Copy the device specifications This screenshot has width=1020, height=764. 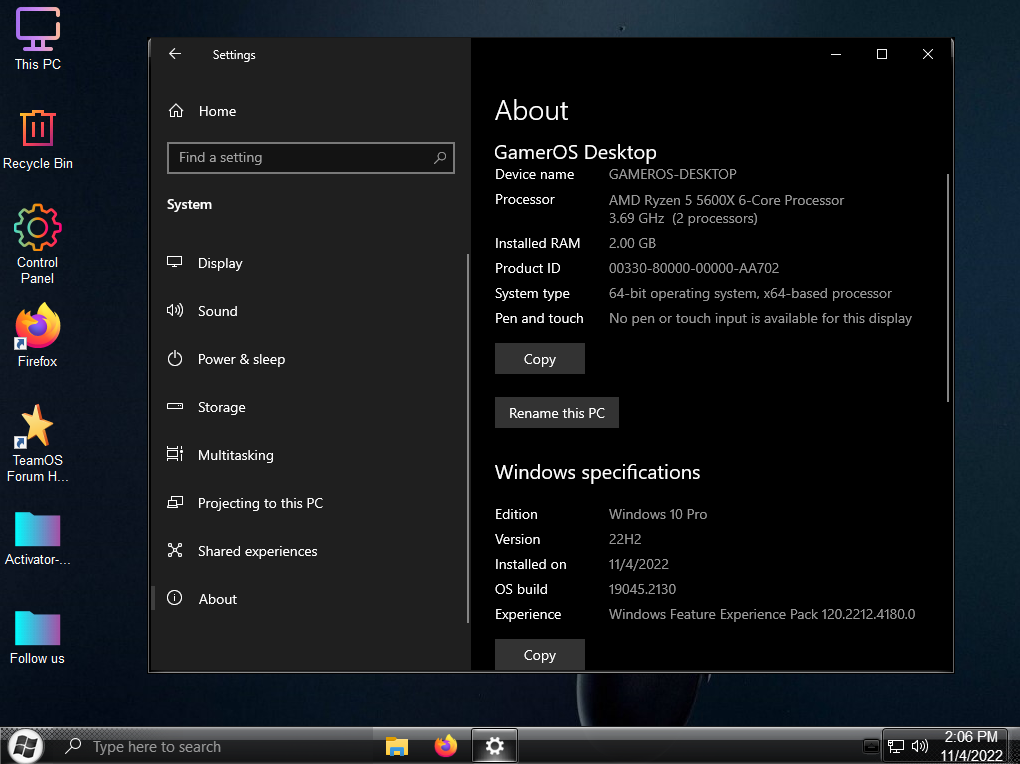pyautogui.click(x=539, y=359)
